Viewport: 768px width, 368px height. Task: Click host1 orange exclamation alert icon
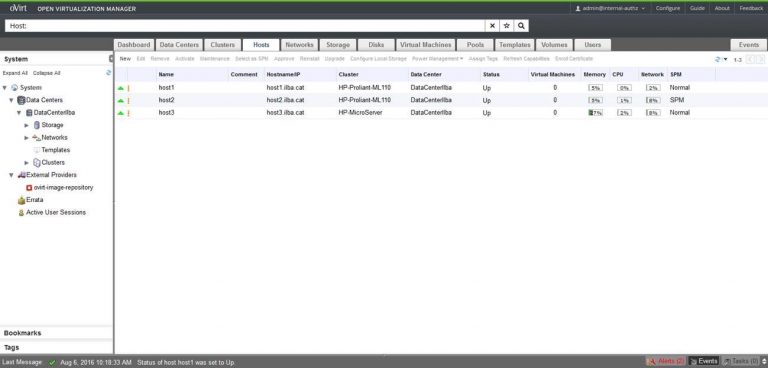(128, 88)
